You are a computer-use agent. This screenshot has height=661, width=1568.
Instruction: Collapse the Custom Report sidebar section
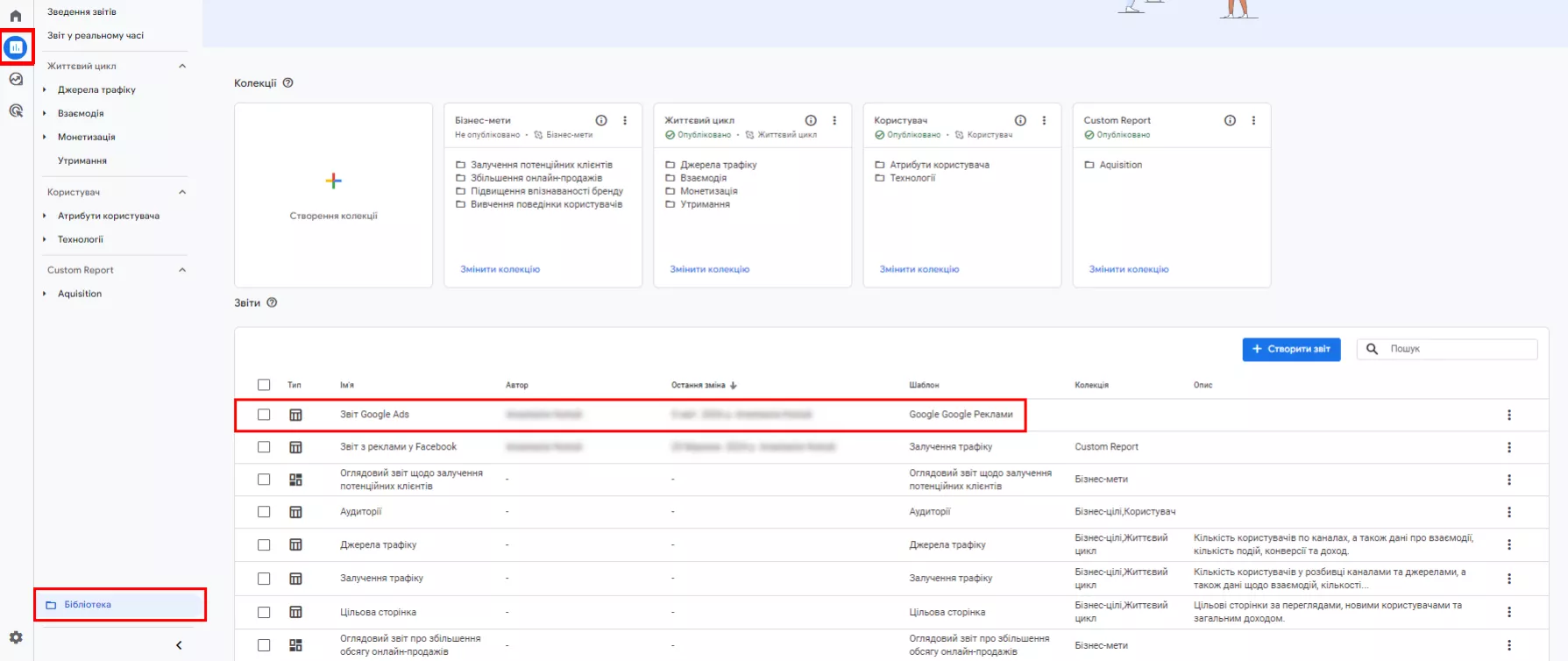click(182, 270)
